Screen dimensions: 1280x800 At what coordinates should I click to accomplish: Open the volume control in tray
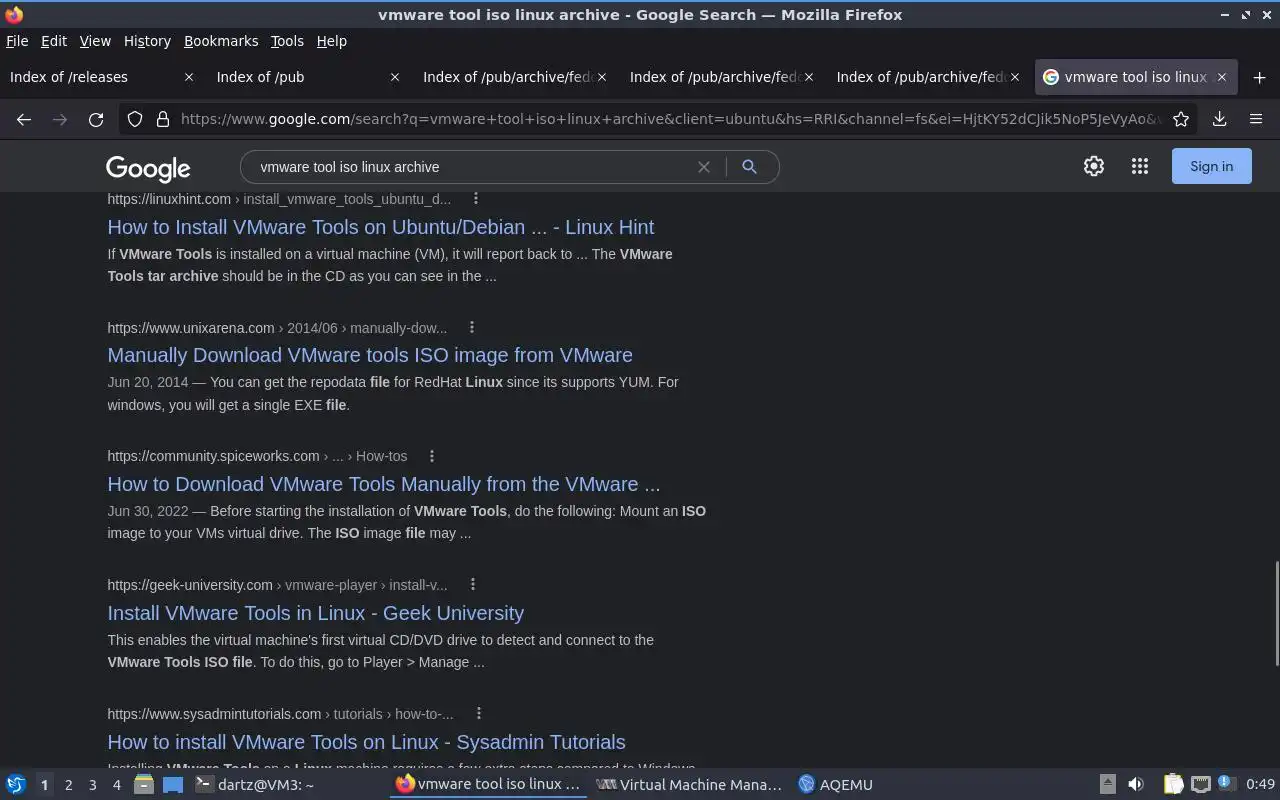point(1136,785)
